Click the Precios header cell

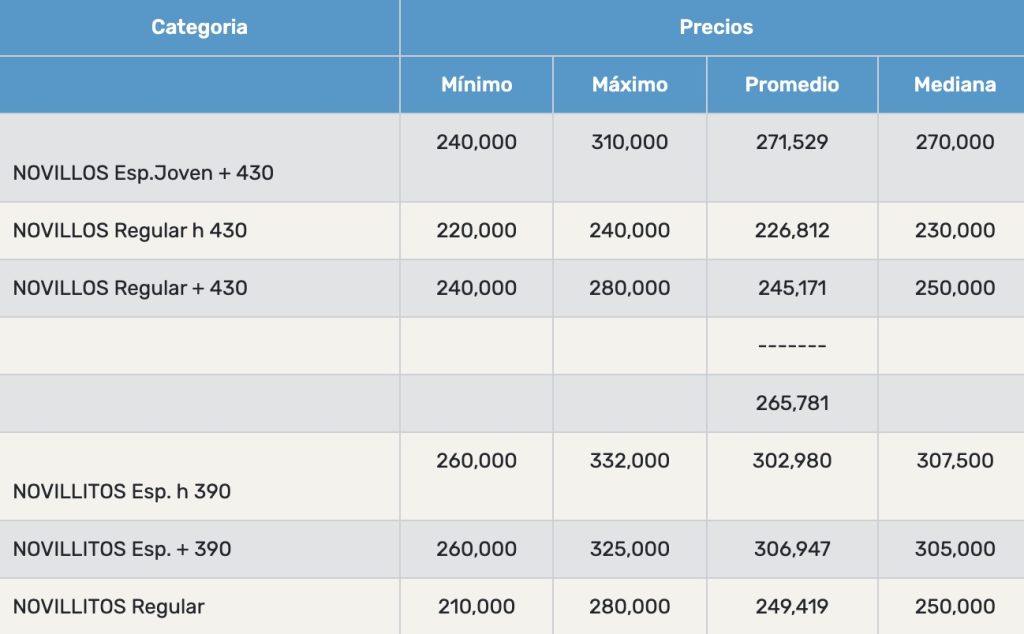(x=716, y=27)
